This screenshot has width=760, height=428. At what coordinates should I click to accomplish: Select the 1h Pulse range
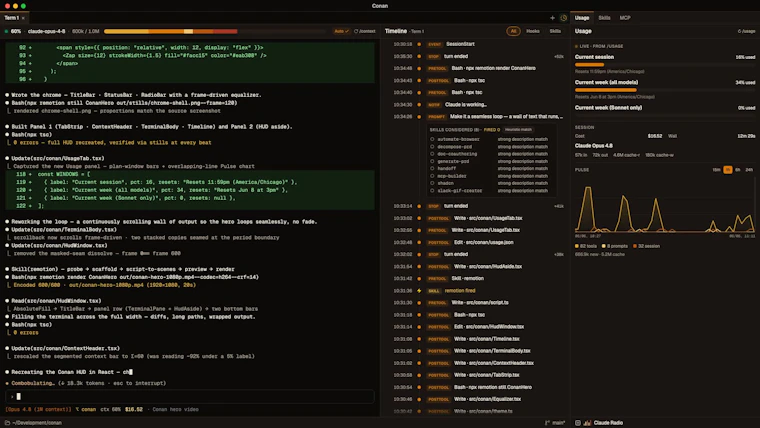click(728, 170)
